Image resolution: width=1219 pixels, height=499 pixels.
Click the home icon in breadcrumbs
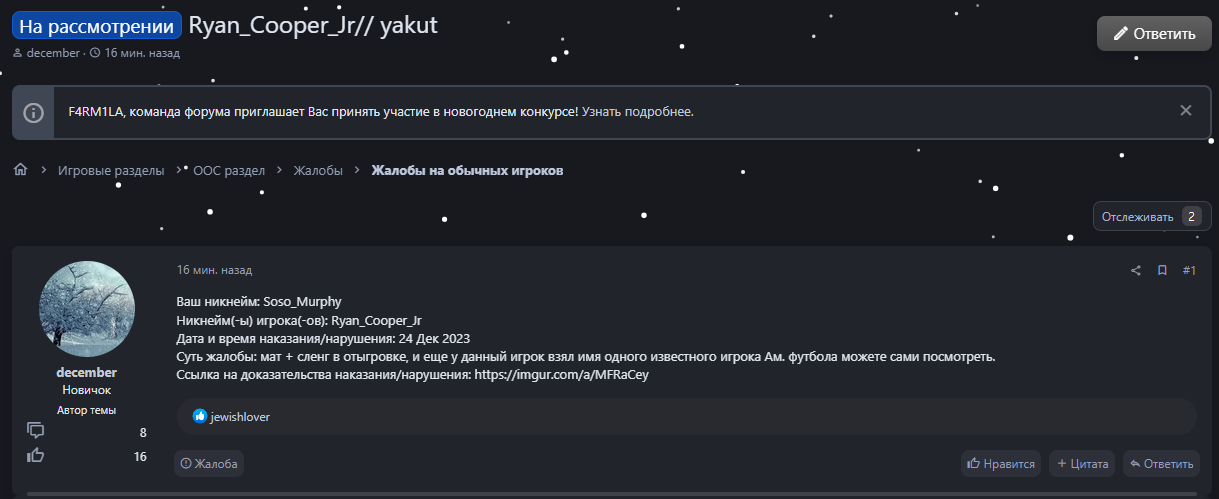point(20,170)
